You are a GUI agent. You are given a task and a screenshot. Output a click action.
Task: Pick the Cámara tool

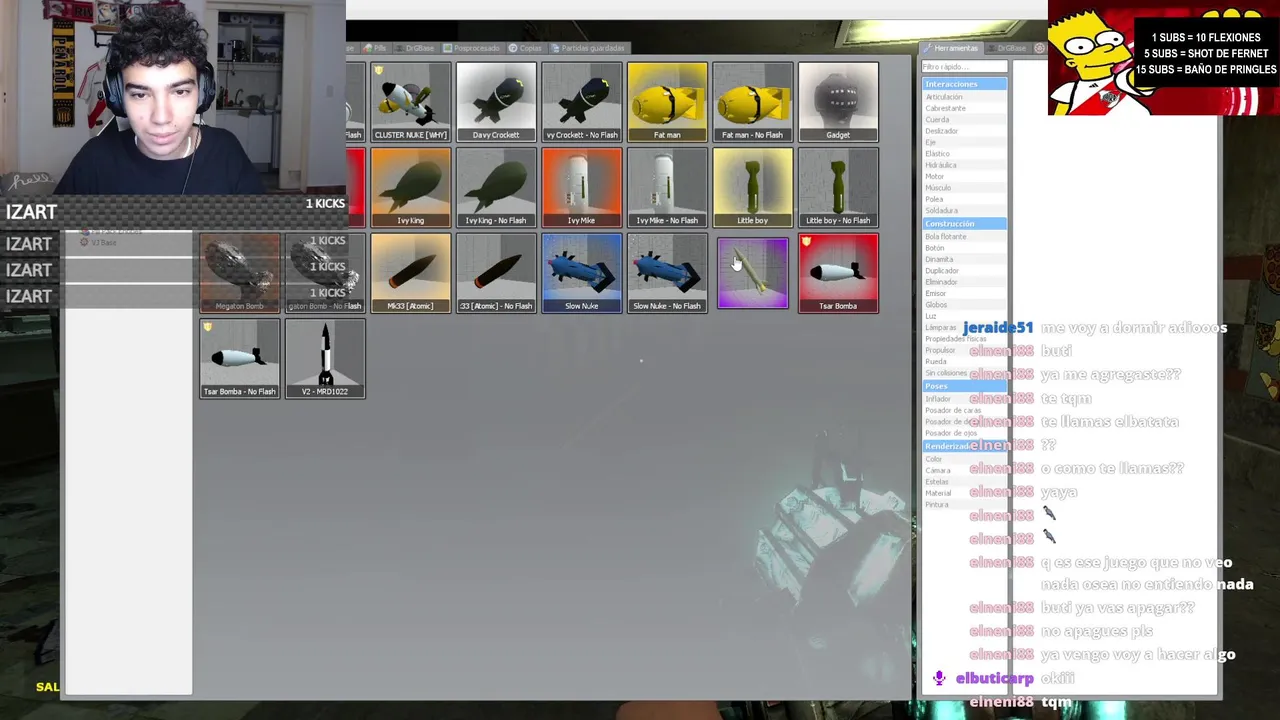938,470
